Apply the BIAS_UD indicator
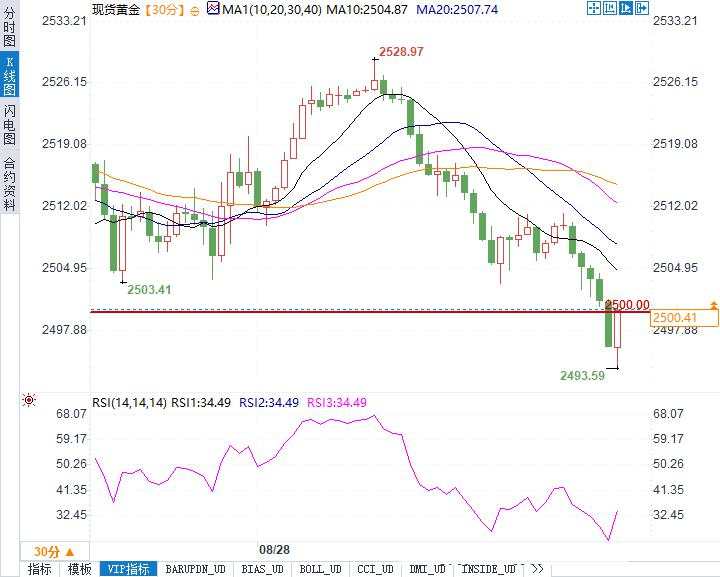 click(x=263, y=569)
